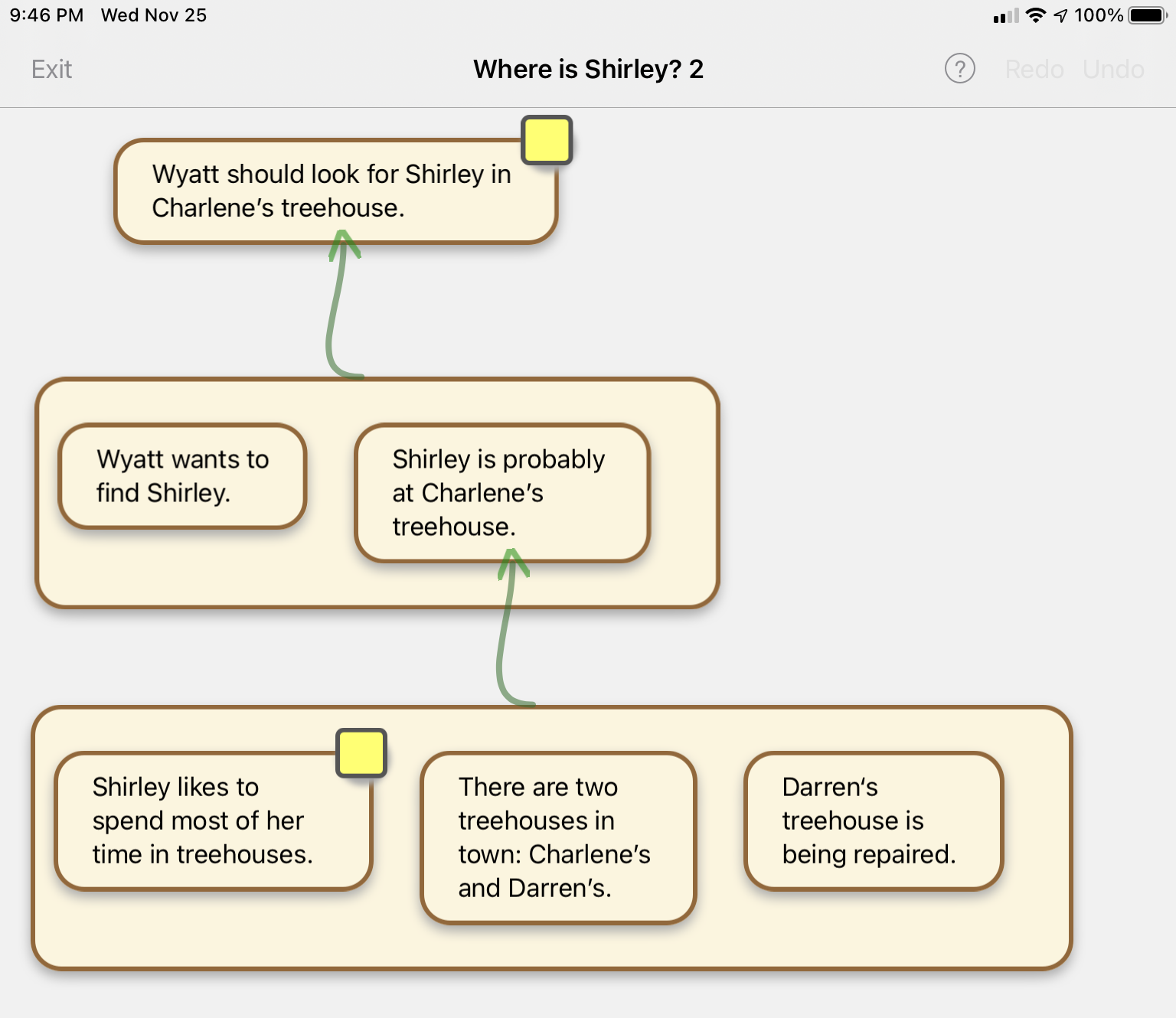The height and width of the screenshot is (1018, 1176).
Task: Select the 'Wyatt wants to find Shirley' claim
Action: 182,476
